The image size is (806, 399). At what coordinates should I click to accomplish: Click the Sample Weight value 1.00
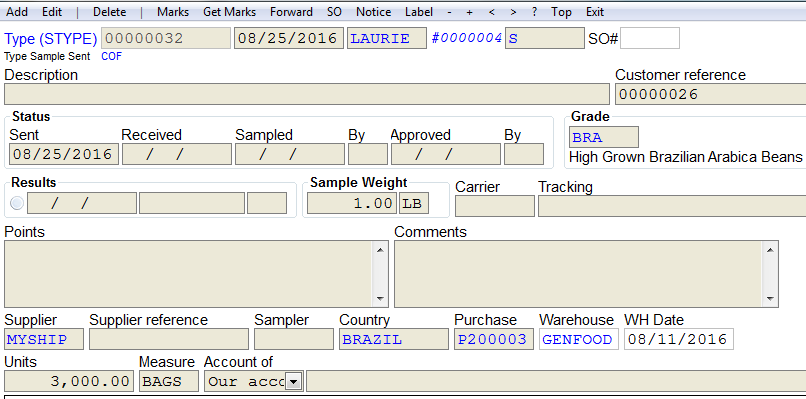(352, 203)
